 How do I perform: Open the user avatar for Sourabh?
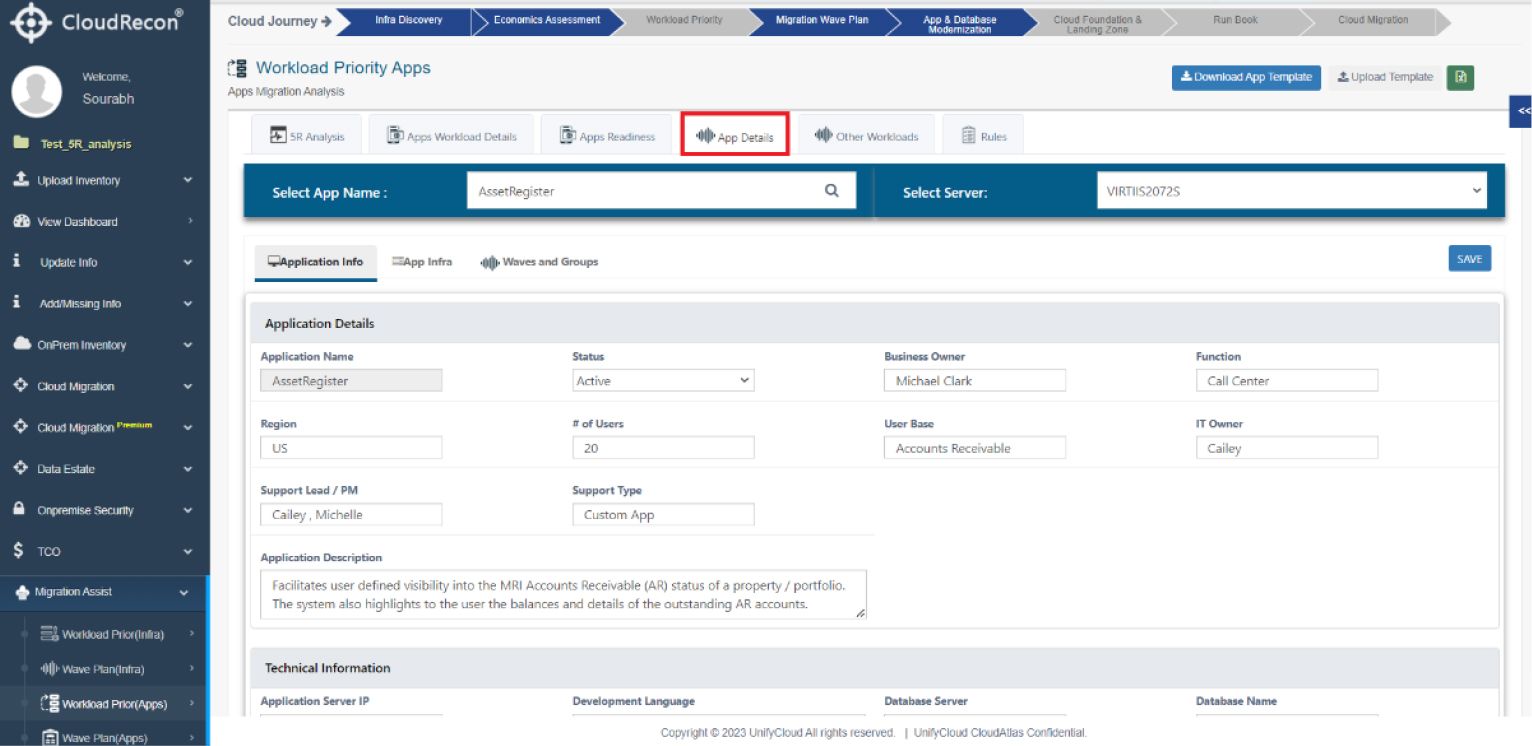click(x=36, y=91)
